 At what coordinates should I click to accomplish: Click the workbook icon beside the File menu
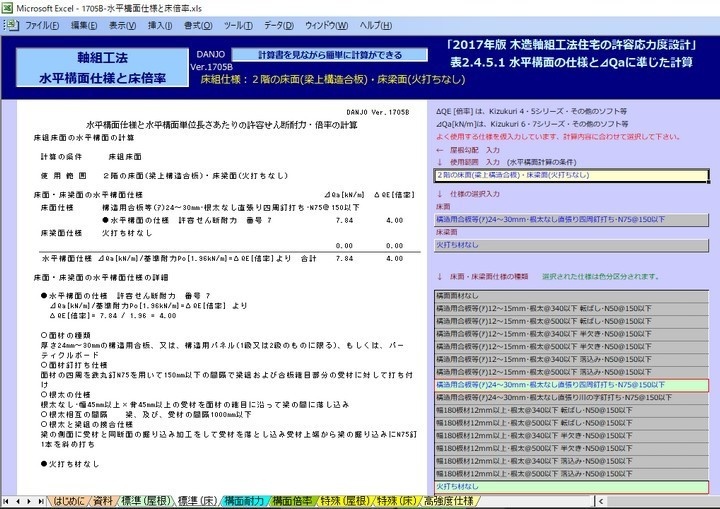point(11,25)
